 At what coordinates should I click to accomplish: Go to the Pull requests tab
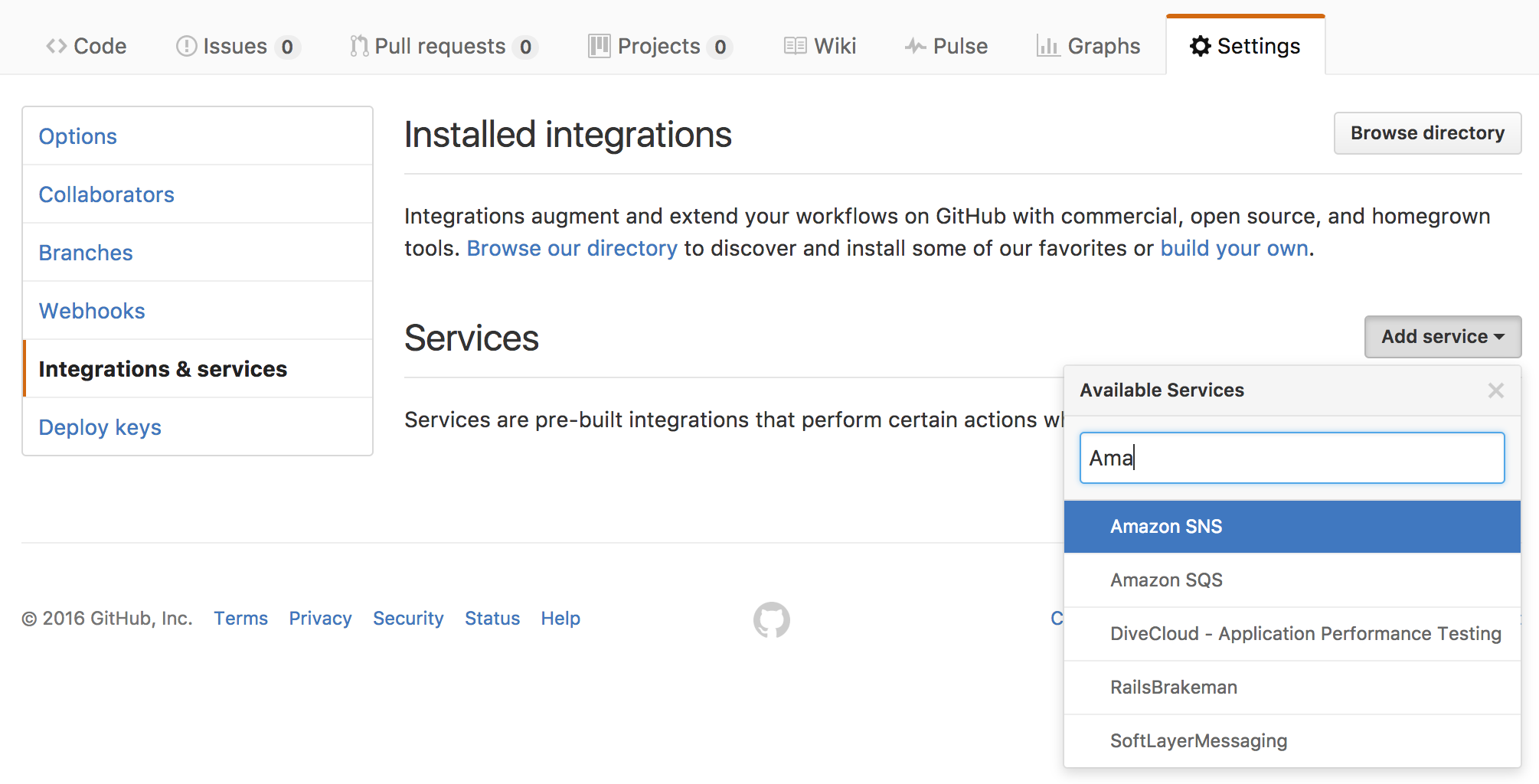[443, 46]
